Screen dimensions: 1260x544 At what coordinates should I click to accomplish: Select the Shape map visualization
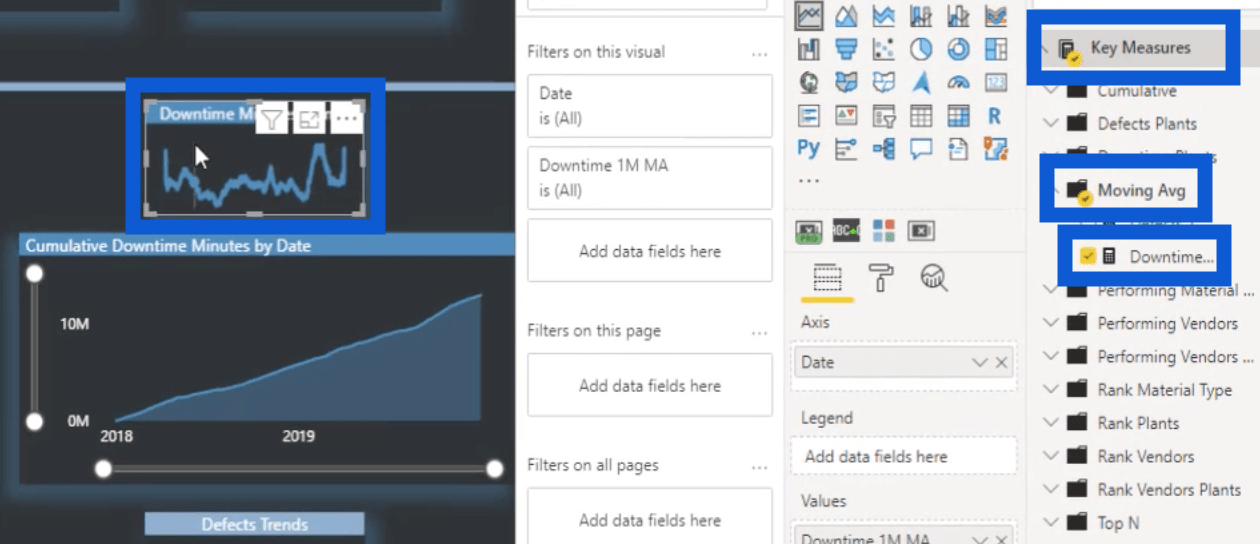(x=883, y=82)
